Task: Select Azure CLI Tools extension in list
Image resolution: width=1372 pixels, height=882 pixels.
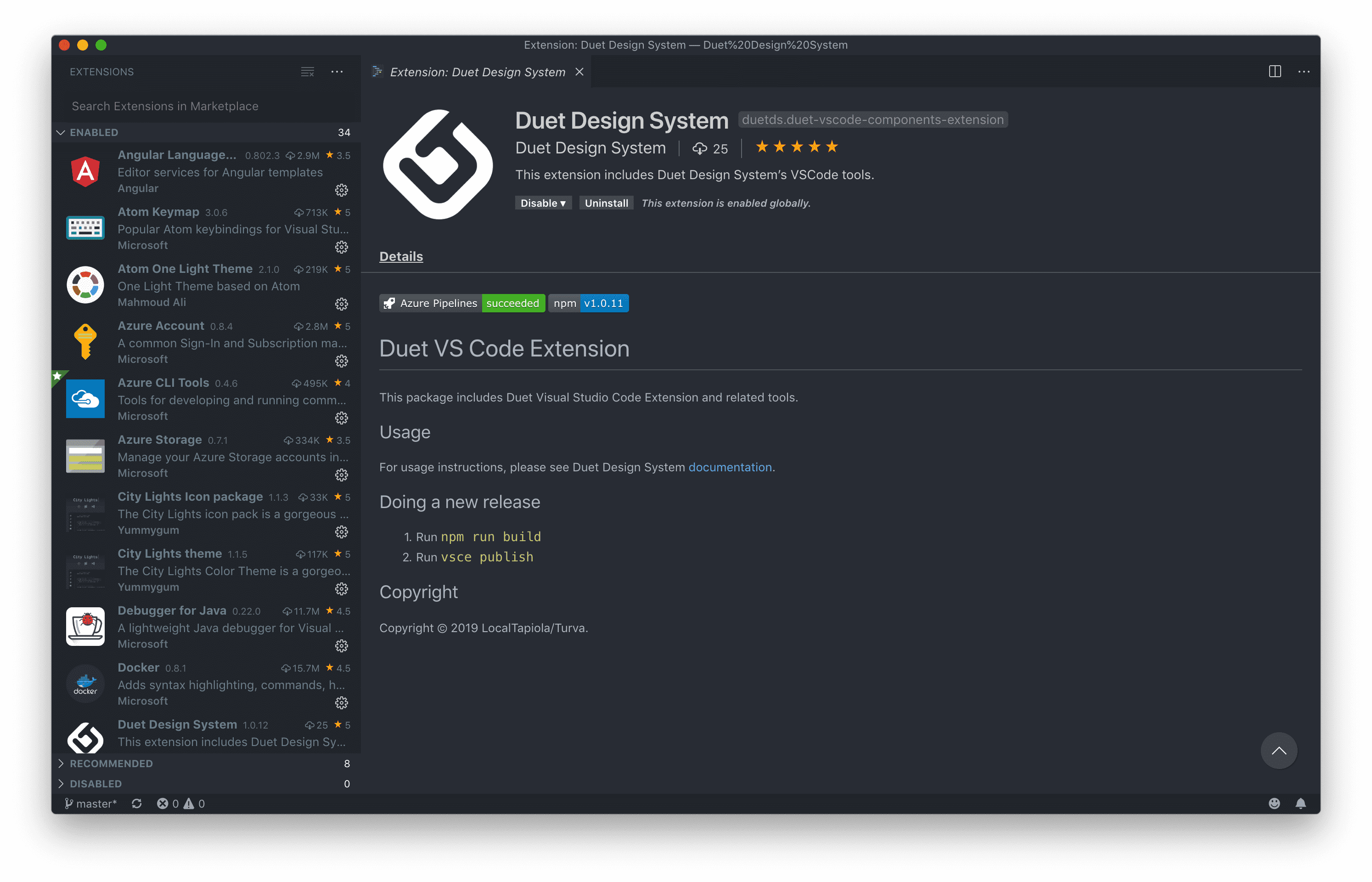Action: 206,399
